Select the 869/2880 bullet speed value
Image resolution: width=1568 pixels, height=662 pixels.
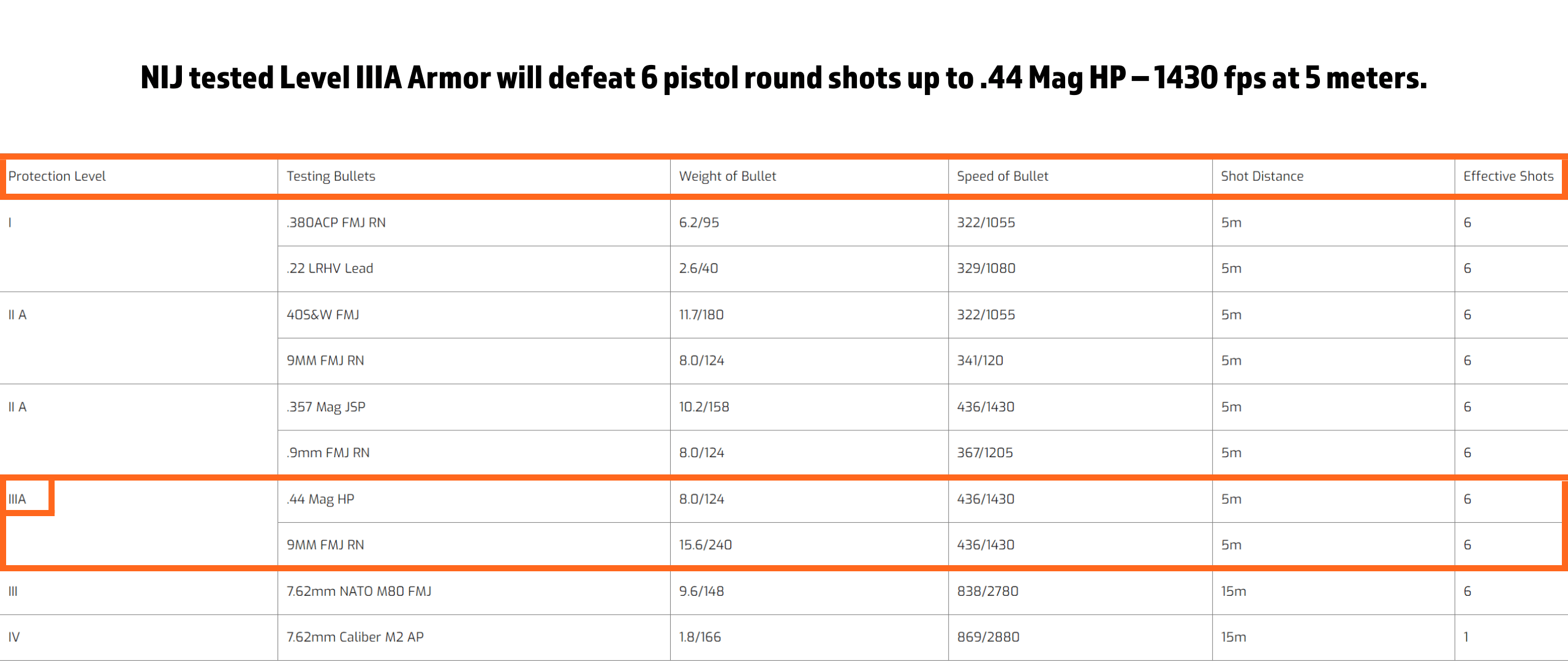(x=988, y=637)
